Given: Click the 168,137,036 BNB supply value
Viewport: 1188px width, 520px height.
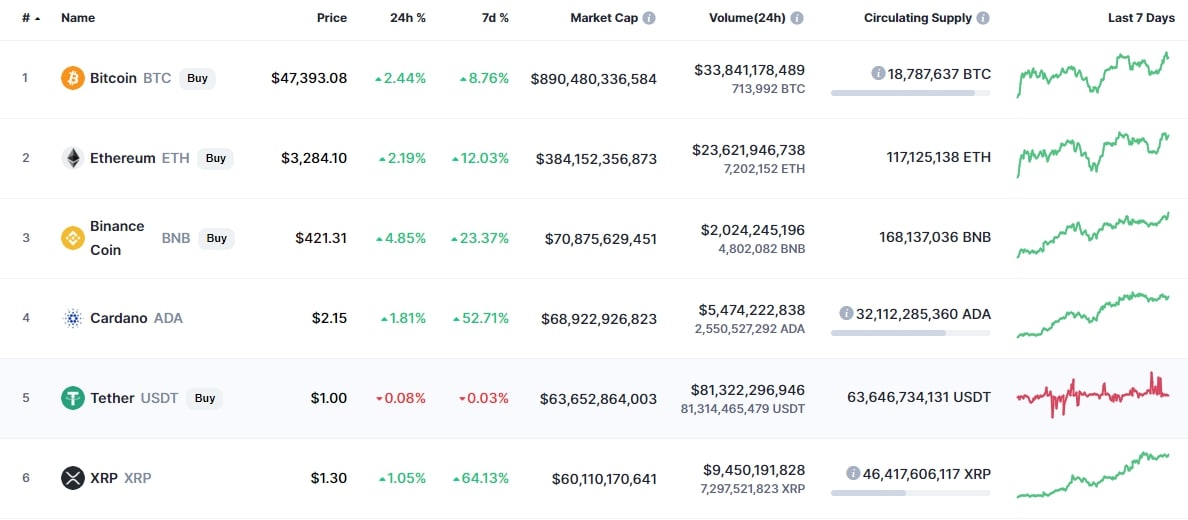Looking at the screenshot, I should tap(935, 238).
